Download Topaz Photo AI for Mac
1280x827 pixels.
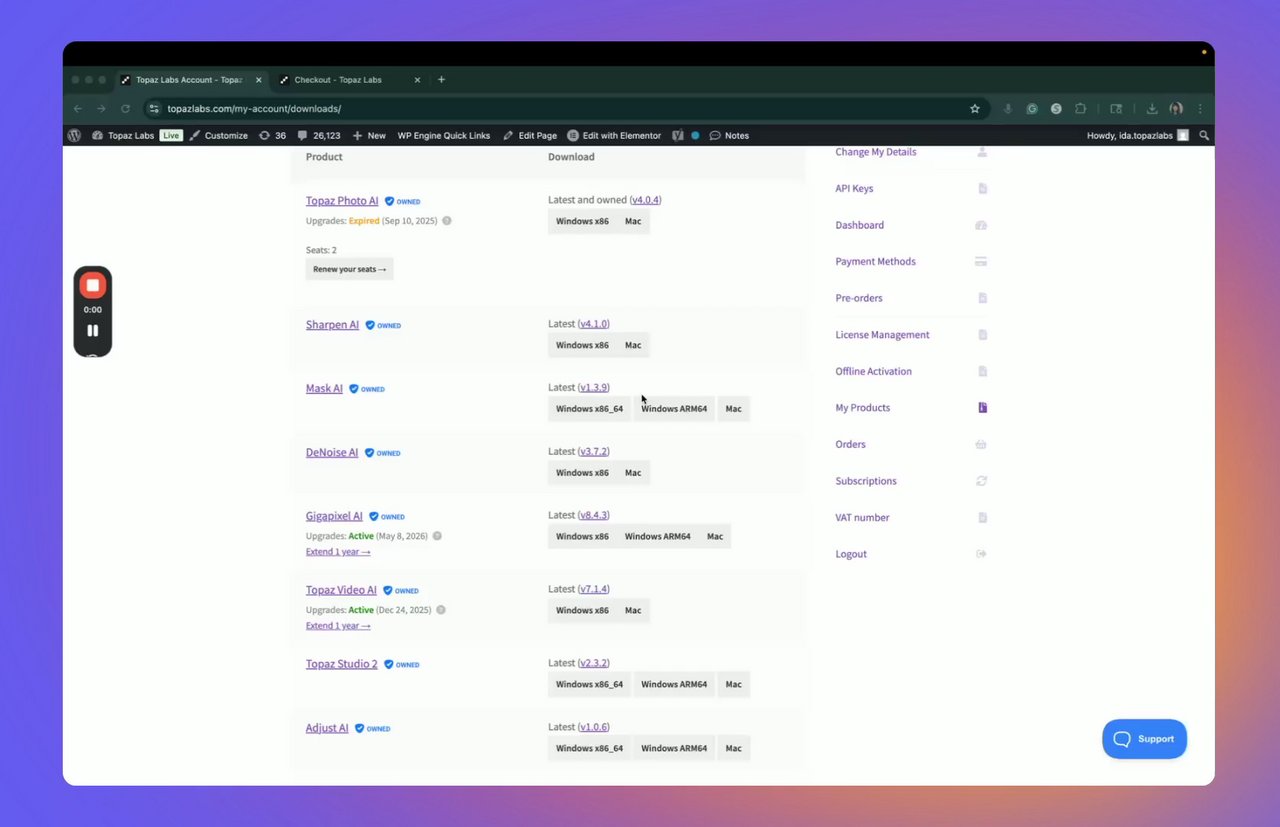coord(633,221)
